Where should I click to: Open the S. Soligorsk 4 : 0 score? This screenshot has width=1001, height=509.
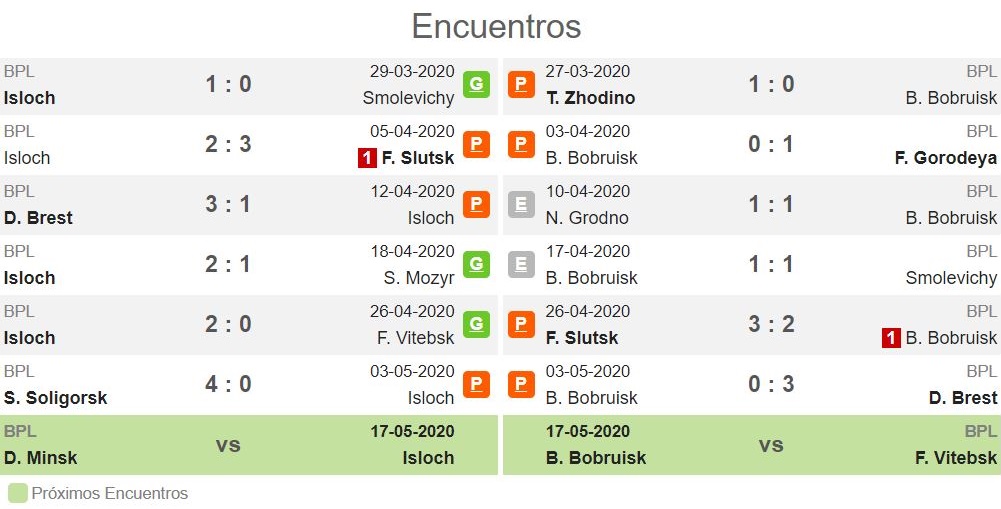tap(228, 384)
